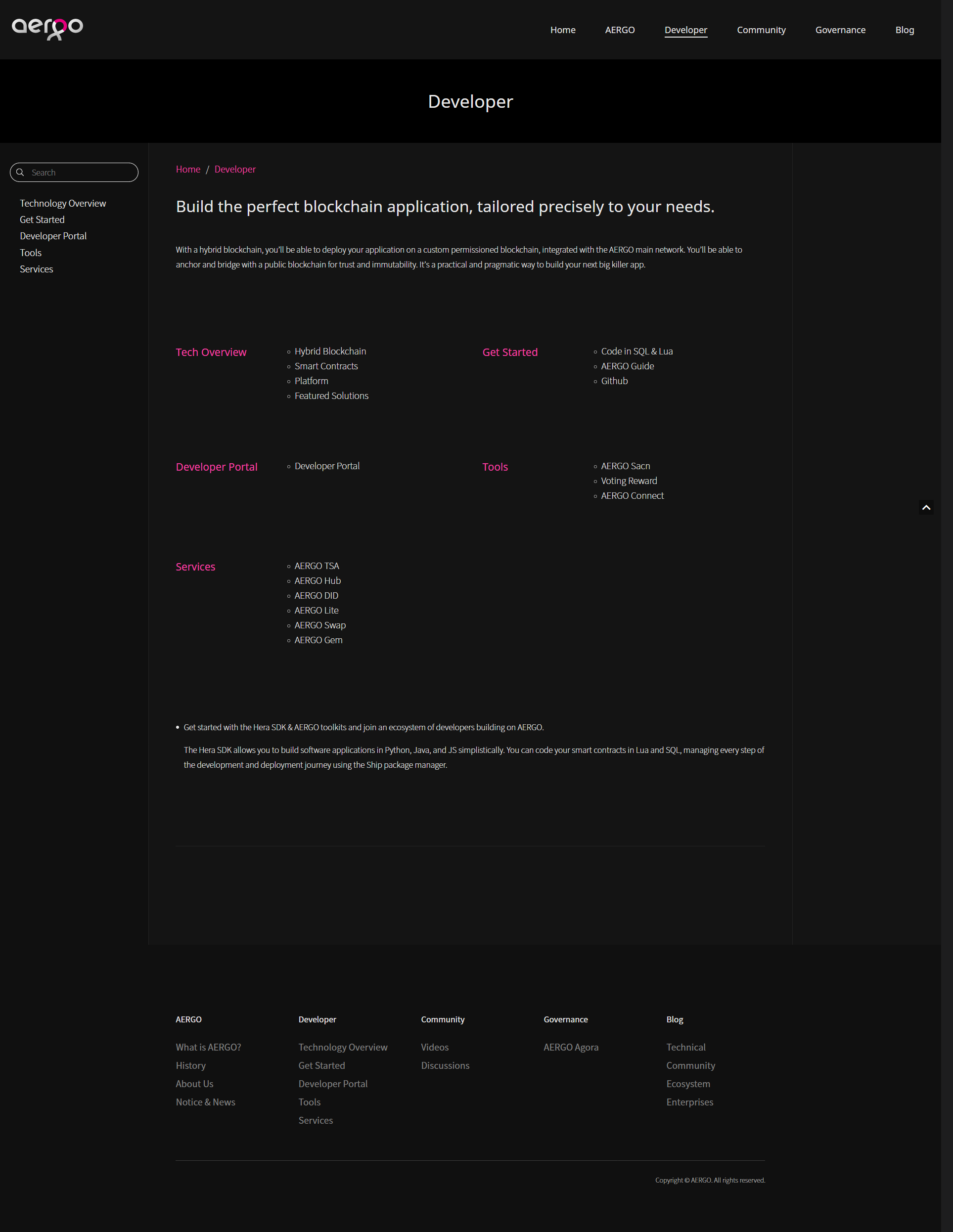
Task: Open the Enterprises blog footer link
Action: (689, 1102)
